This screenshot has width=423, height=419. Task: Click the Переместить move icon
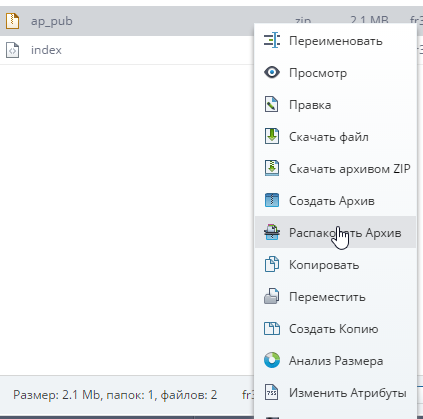pyautogui.click(x=272, y=296)
